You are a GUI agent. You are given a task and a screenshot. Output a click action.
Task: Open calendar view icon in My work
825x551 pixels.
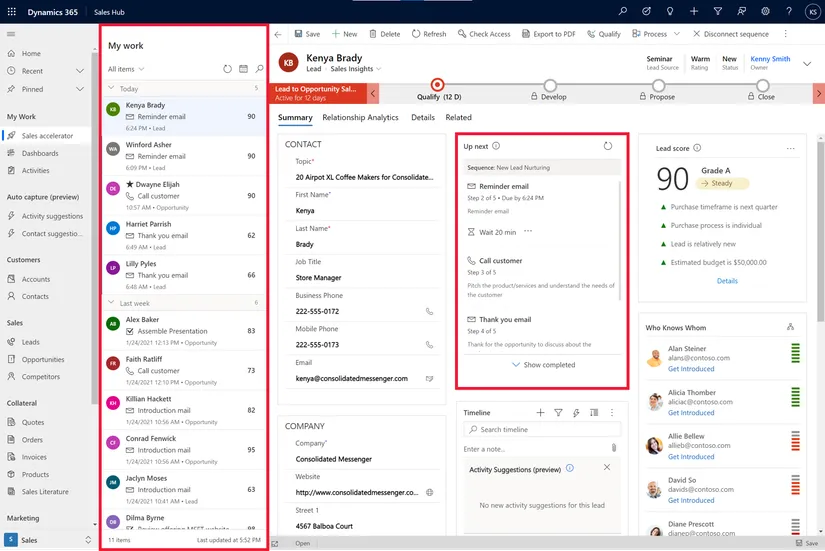(x=244, y=69)
